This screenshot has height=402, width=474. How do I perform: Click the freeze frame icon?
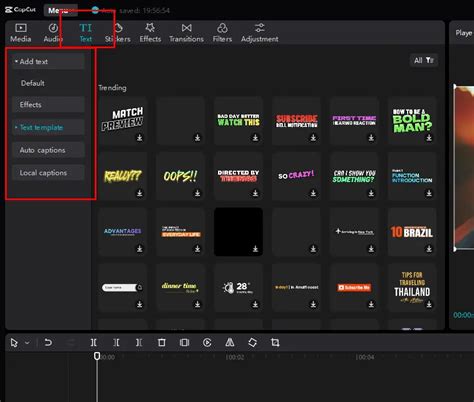184,342
